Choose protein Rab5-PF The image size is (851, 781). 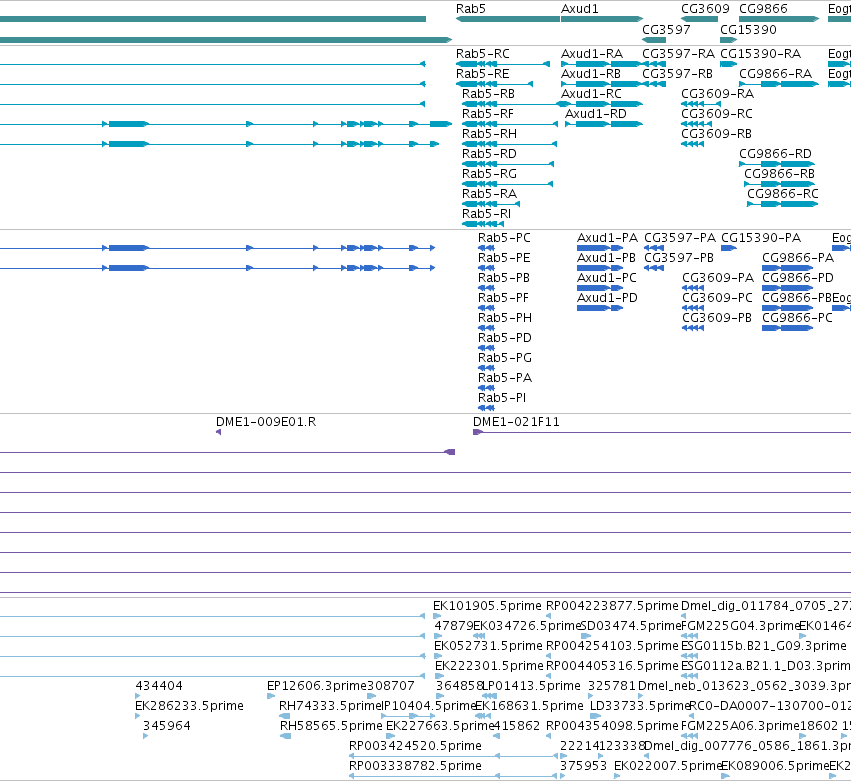pos(503,299)
